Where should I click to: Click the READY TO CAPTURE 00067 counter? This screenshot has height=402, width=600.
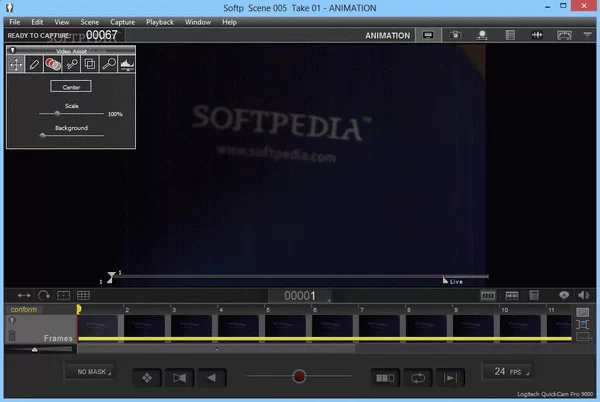coord(63,35)
